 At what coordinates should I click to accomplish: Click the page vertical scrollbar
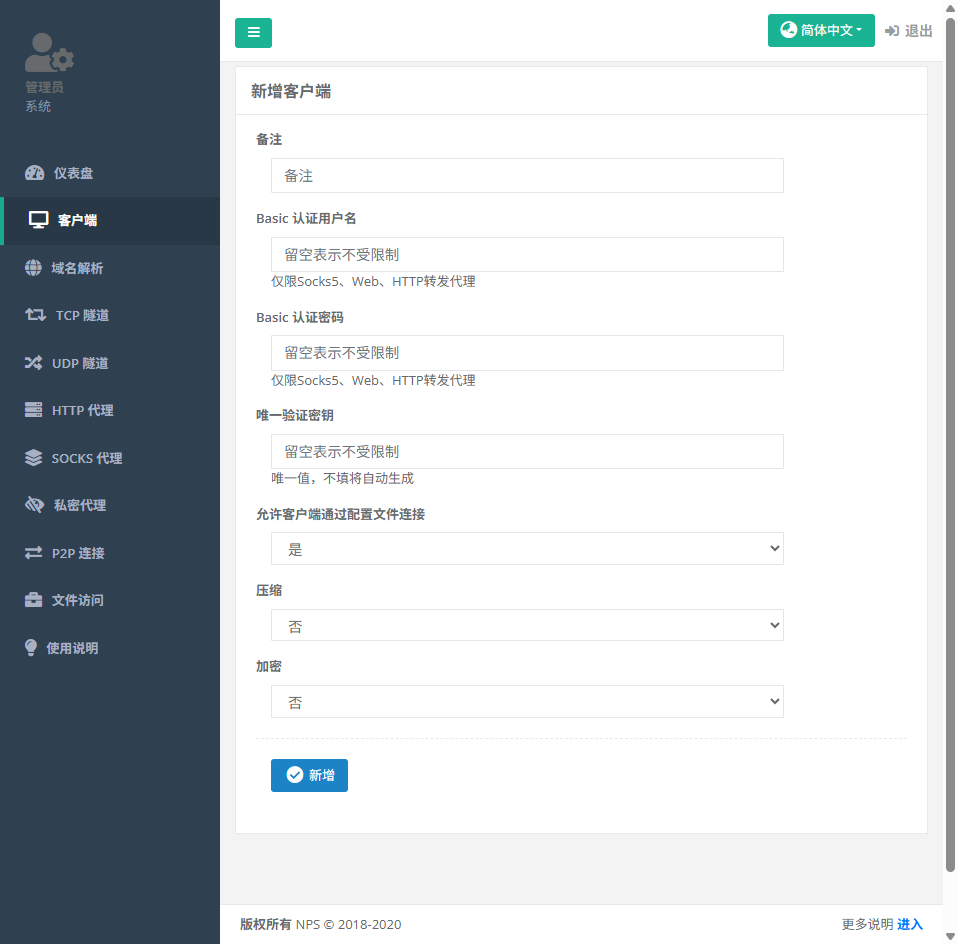(x=950, y=445)
